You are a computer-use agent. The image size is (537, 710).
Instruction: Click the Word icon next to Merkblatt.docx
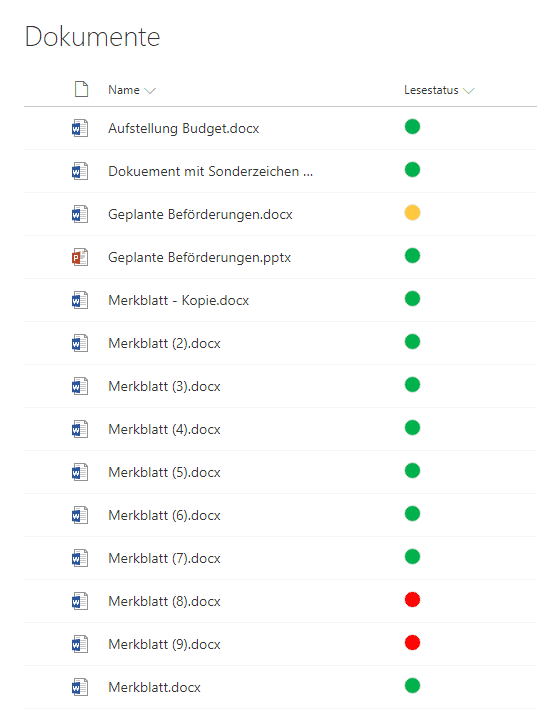[80, 687]
